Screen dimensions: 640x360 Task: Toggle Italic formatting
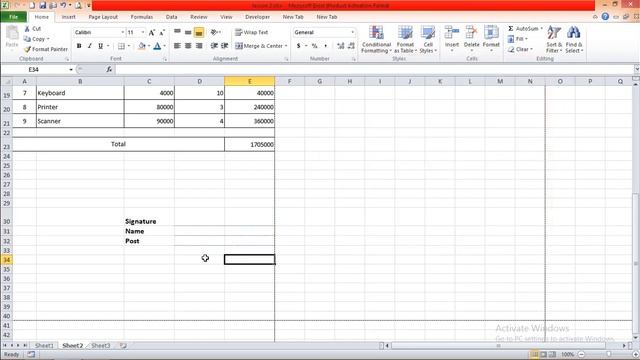click(89, 46)
